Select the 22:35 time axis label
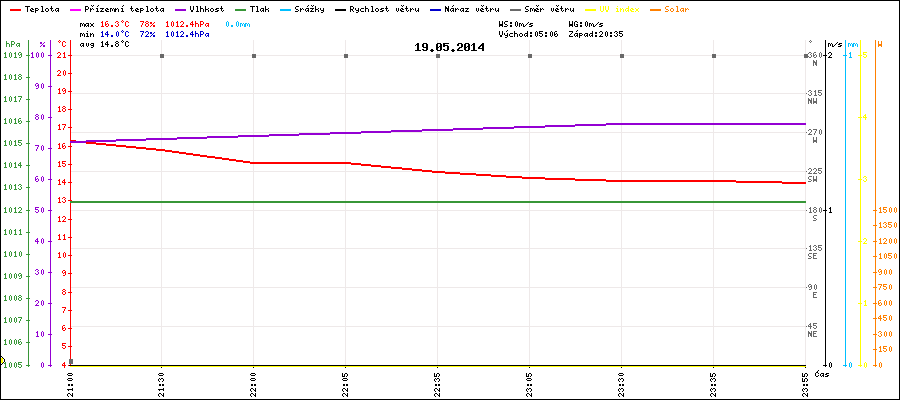This screenshot has height=400, width=900. [x=438, y=382]
